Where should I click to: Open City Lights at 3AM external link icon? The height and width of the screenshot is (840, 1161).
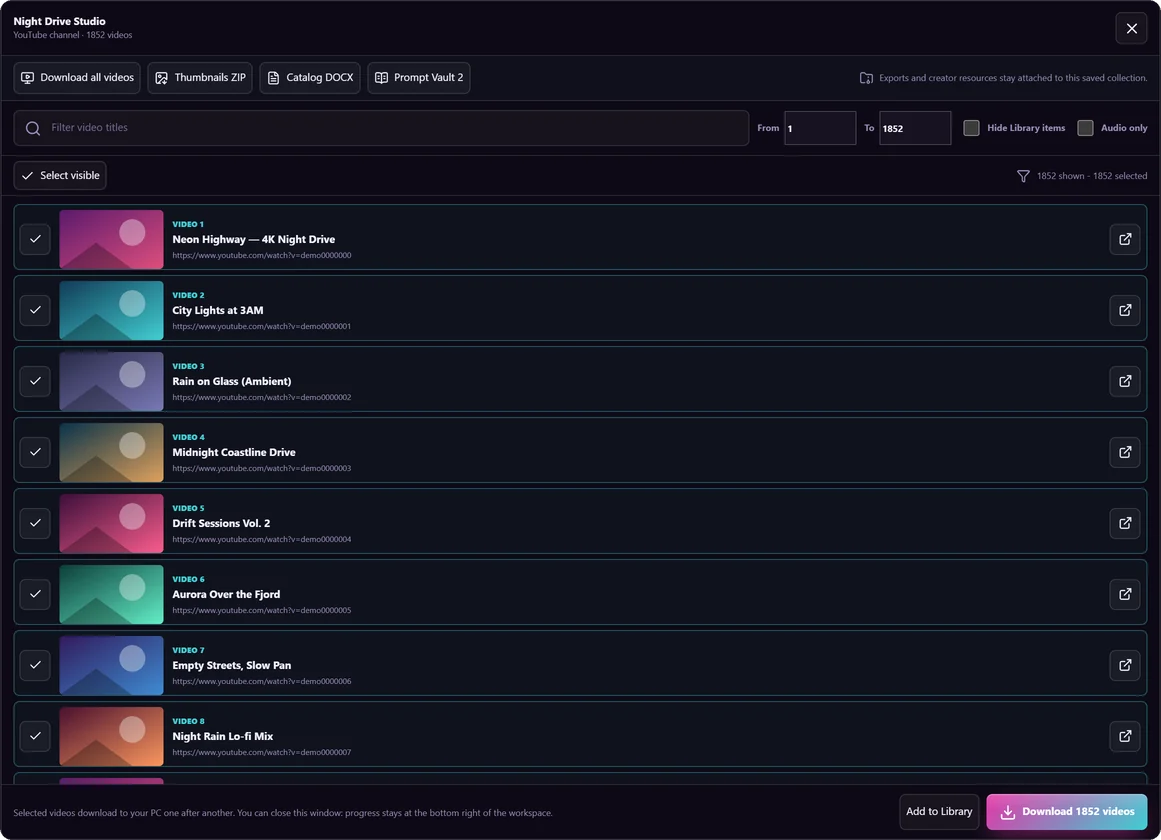[1125, 310]
